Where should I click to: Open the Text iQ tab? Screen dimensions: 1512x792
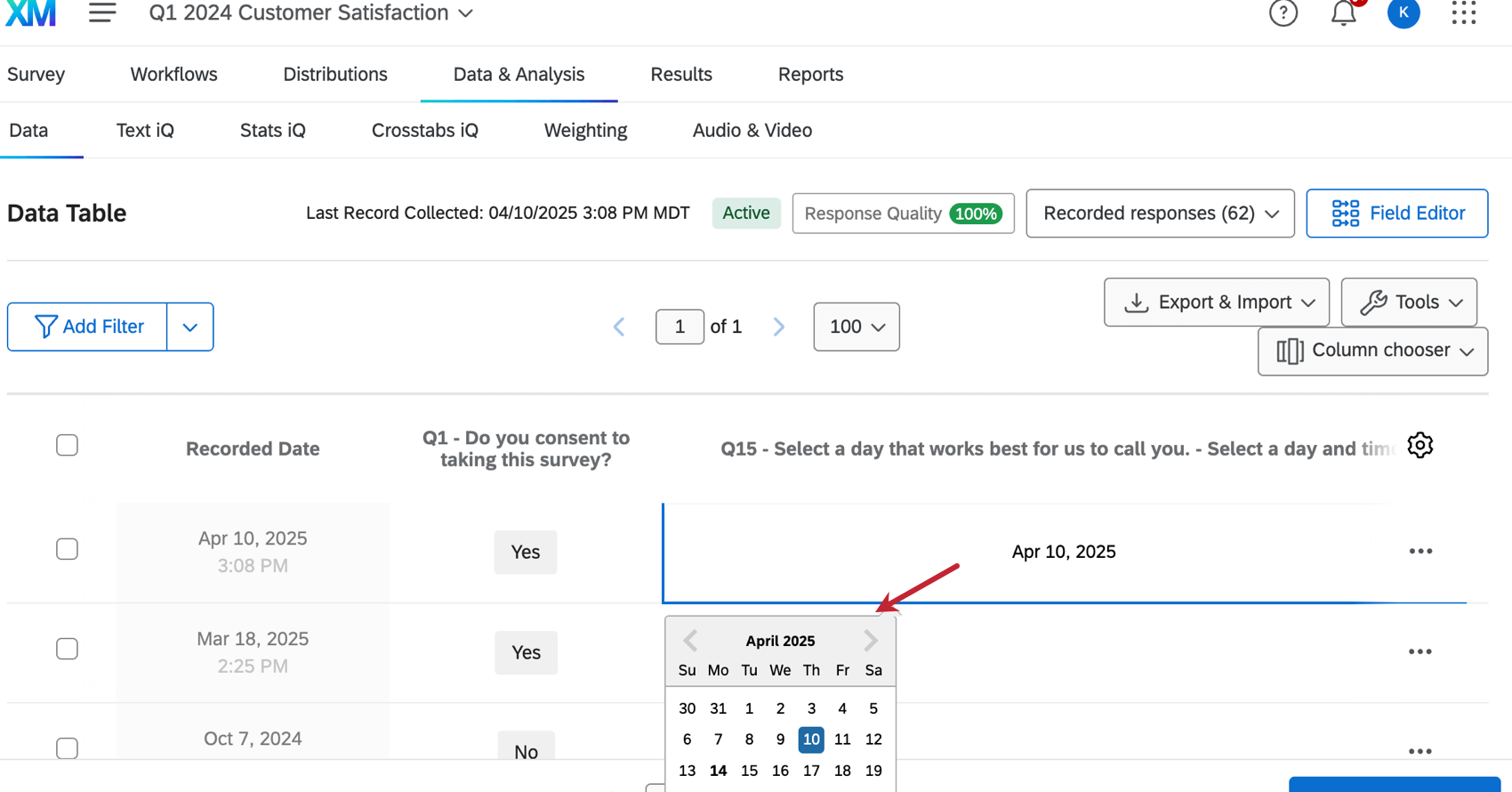[x=145, y=131]
